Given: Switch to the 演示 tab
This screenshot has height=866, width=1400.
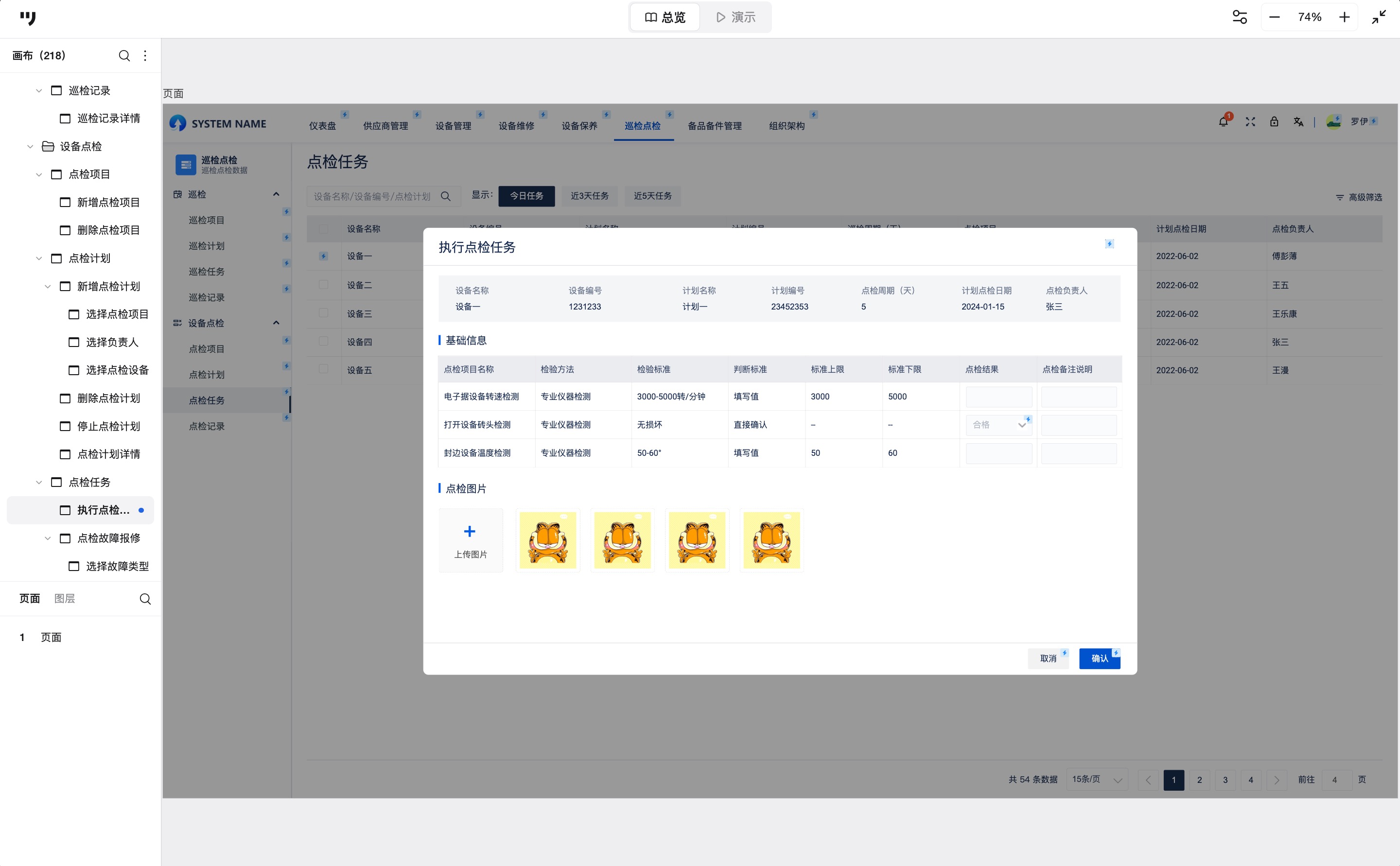Looking at the screenshot, I should (735, 17).
